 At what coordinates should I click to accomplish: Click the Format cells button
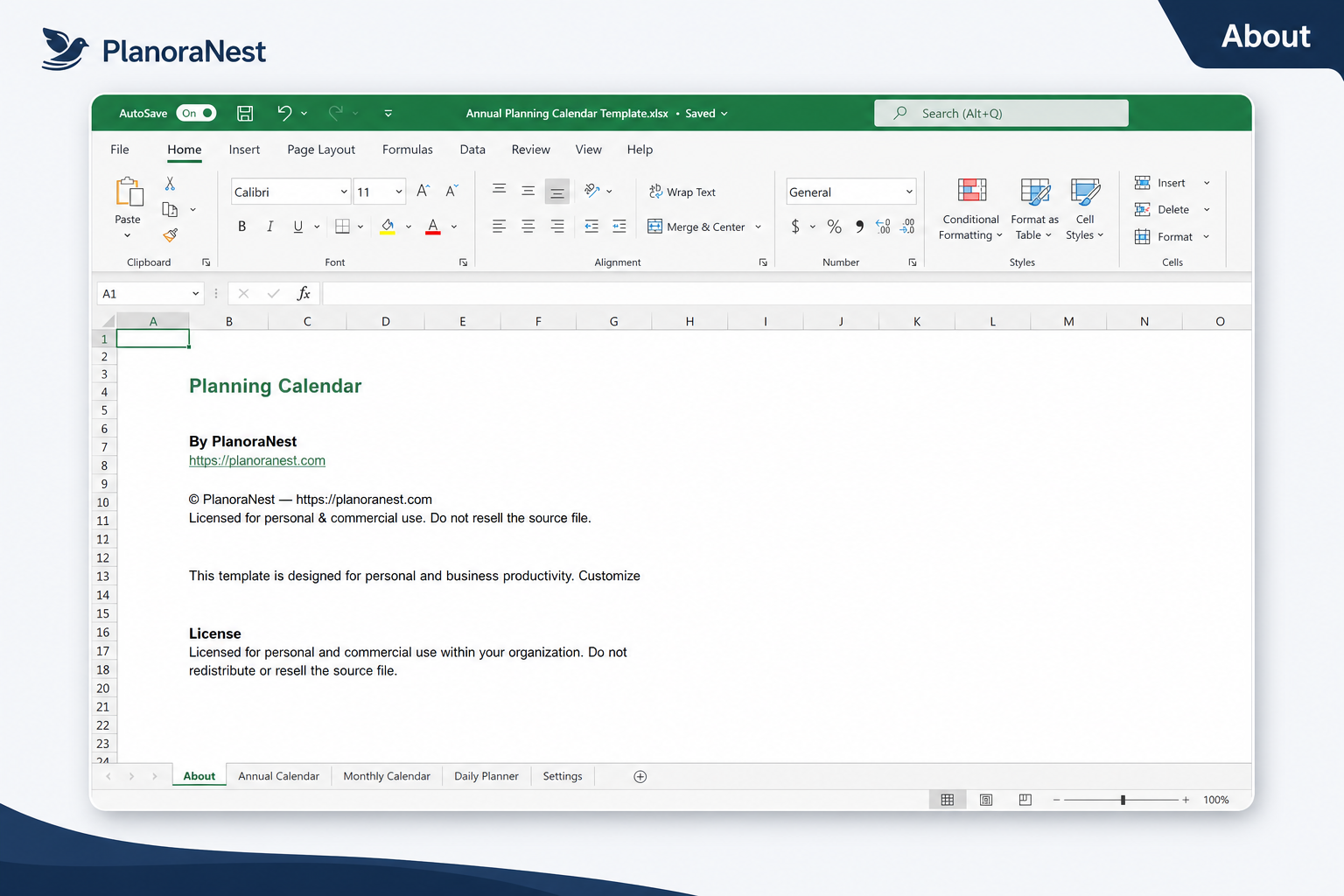click(x=1165, y=236)
